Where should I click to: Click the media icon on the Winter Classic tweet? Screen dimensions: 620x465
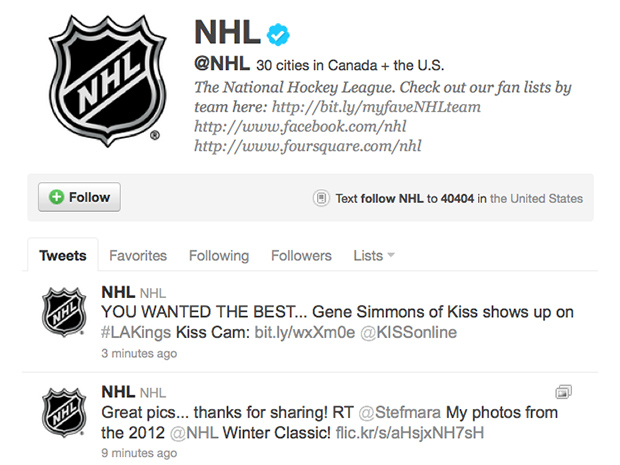coord(563,391)
